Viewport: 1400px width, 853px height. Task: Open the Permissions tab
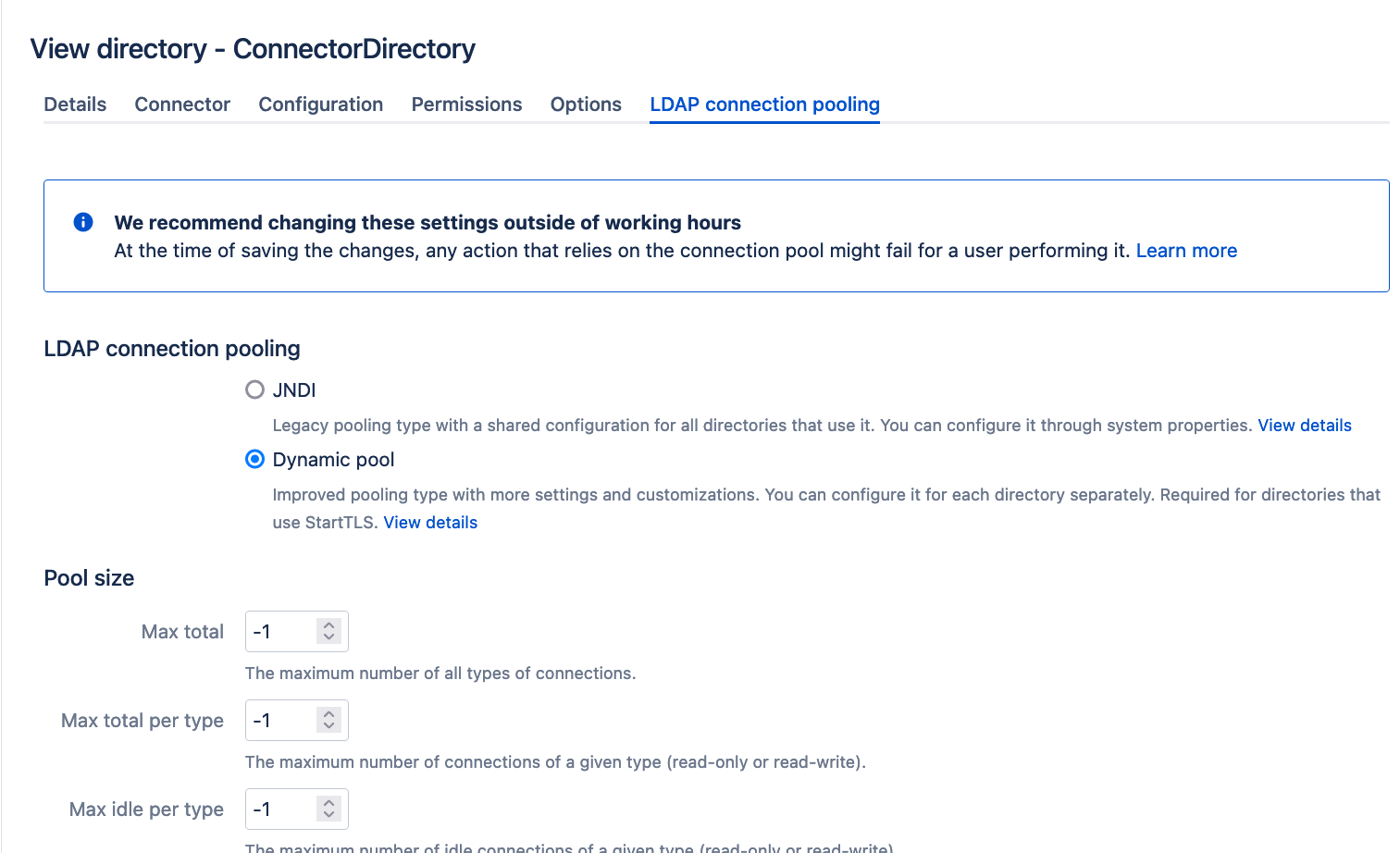point(466,105)
